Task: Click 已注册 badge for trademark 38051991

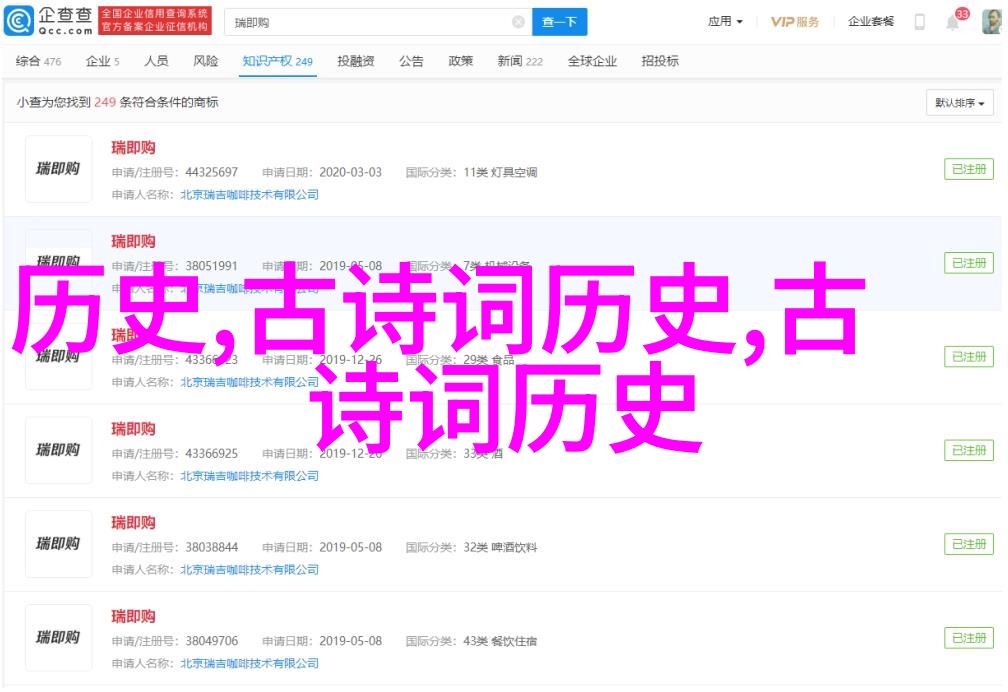Action: pyautogui.click(x=969, y=263)
